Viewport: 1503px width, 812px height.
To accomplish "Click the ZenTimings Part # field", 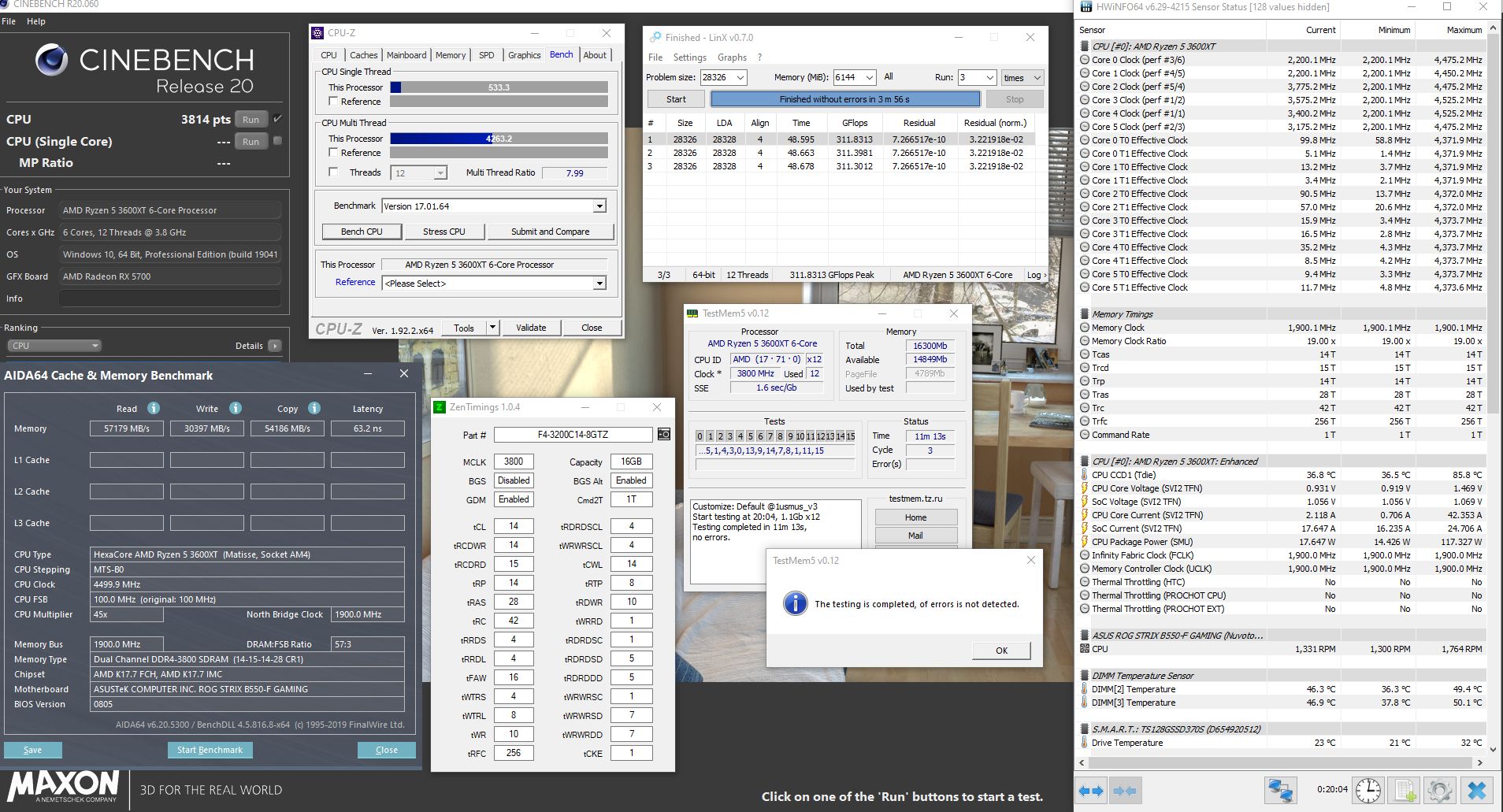I will (x=573, y=435).
